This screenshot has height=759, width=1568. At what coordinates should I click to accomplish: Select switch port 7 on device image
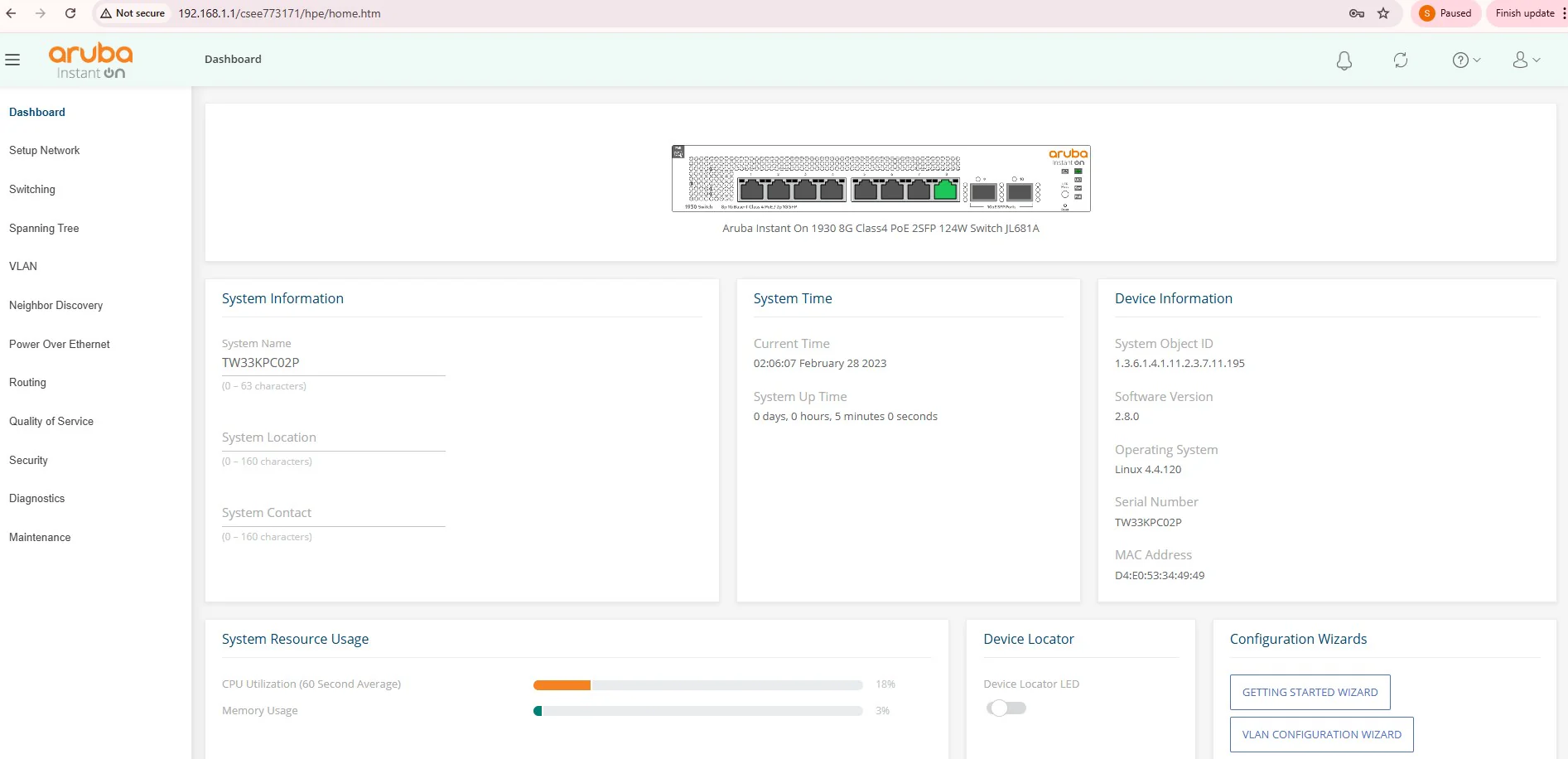pyautogui.click(x=919, y=190)
